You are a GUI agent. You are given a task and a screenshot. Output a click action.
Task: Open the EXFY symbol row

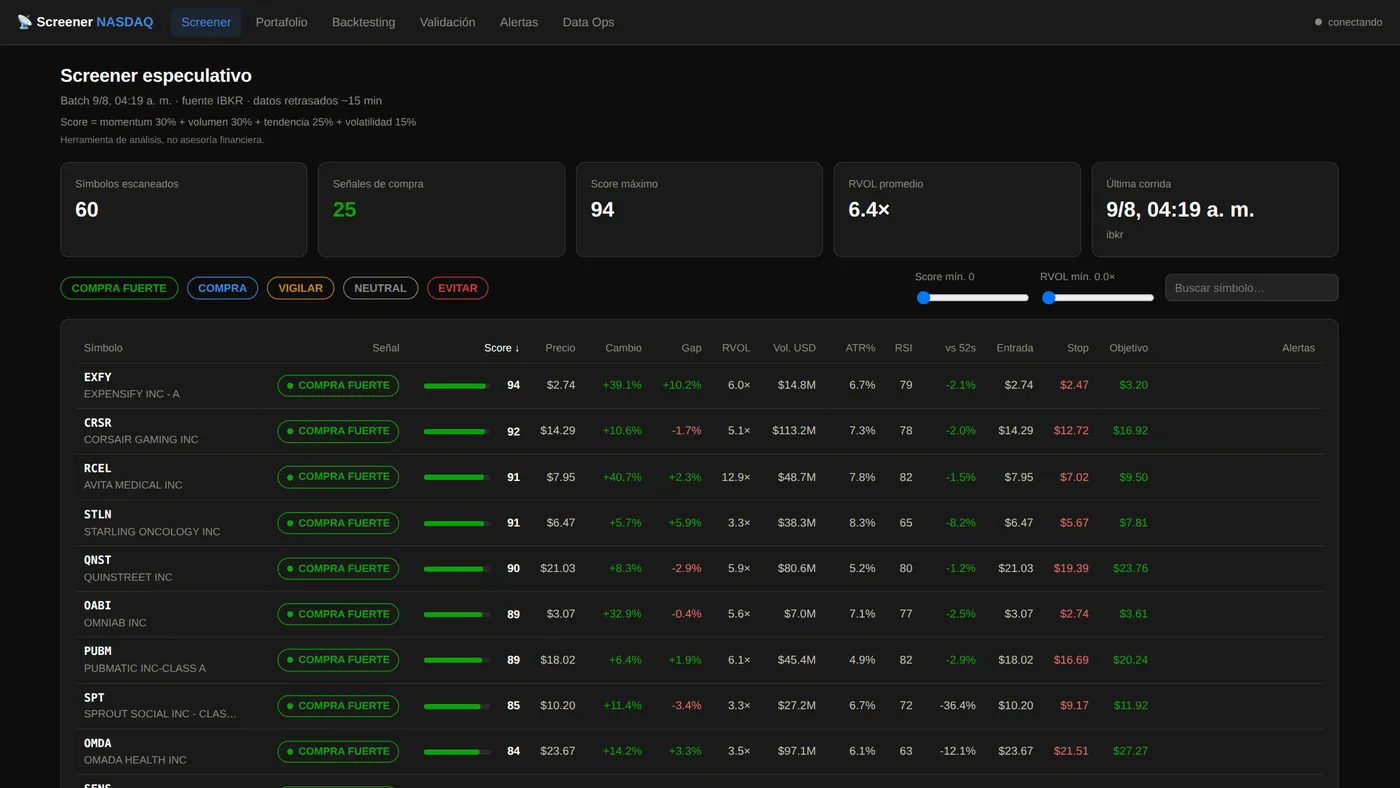click(x=699, y=385)
